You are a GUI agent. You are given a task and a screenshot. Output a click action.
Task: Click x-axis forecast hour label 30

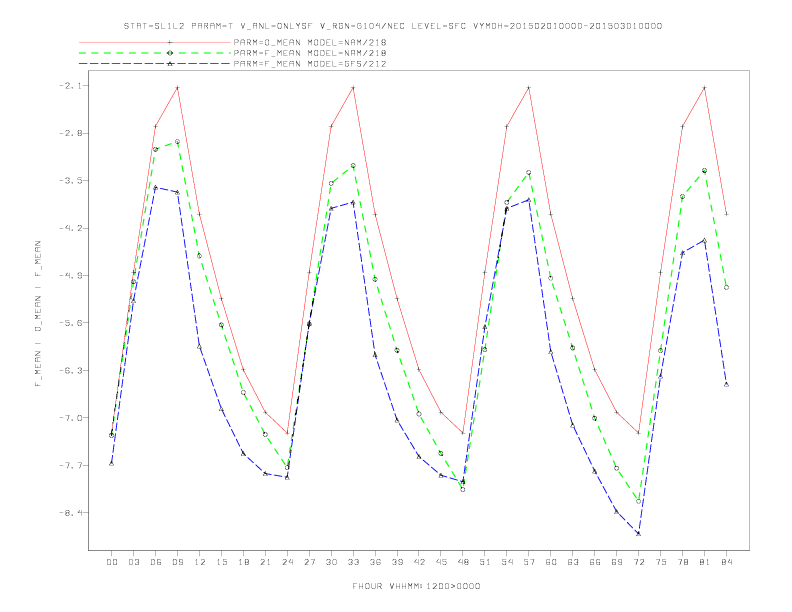(x=331, y=562)
